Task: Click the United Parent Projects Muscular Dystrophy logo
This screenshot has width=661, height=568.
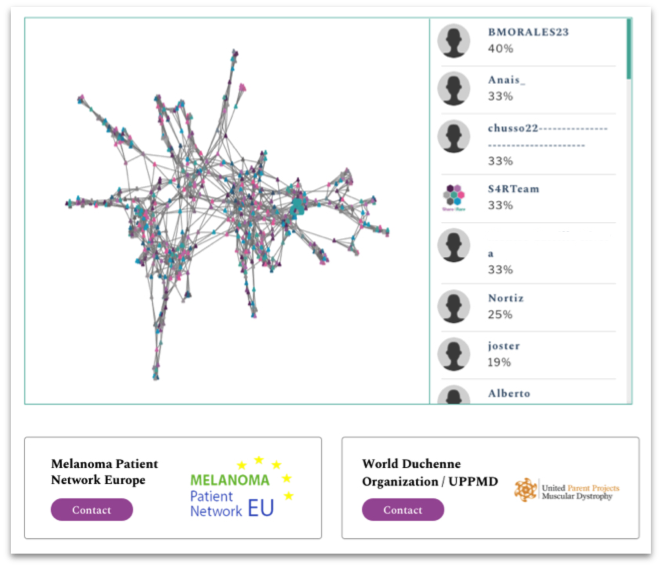Action: click(566, 489)
